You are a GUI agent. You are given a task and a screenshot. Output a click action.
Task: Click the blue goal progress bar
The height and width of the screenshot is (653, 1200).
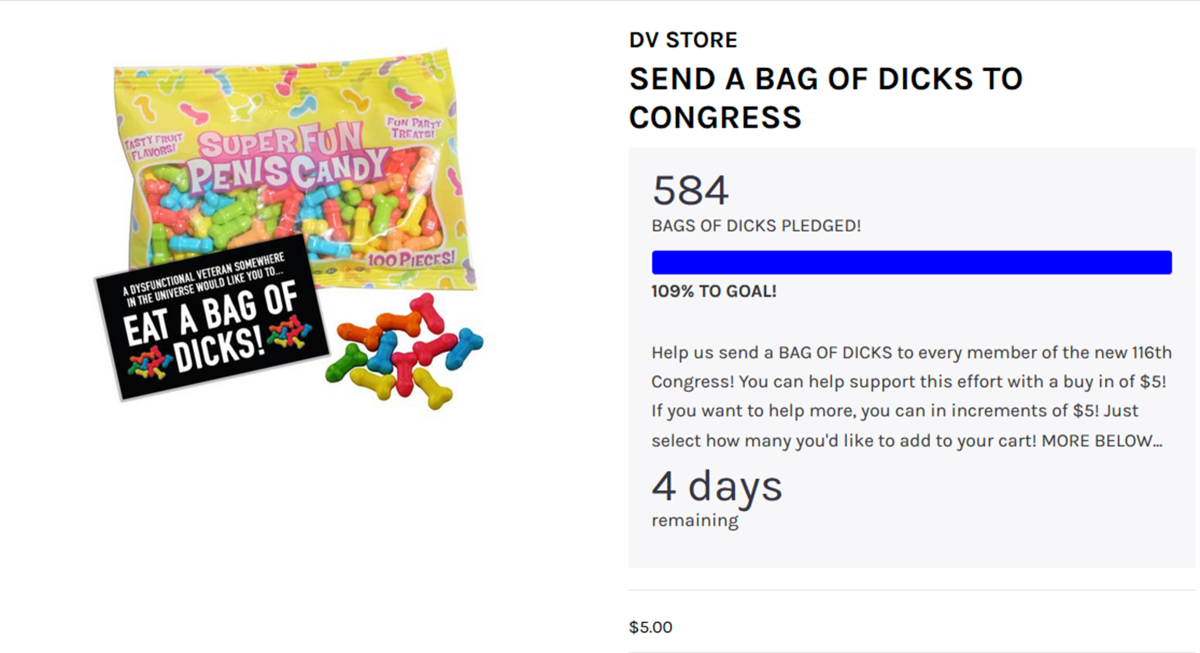911,263
